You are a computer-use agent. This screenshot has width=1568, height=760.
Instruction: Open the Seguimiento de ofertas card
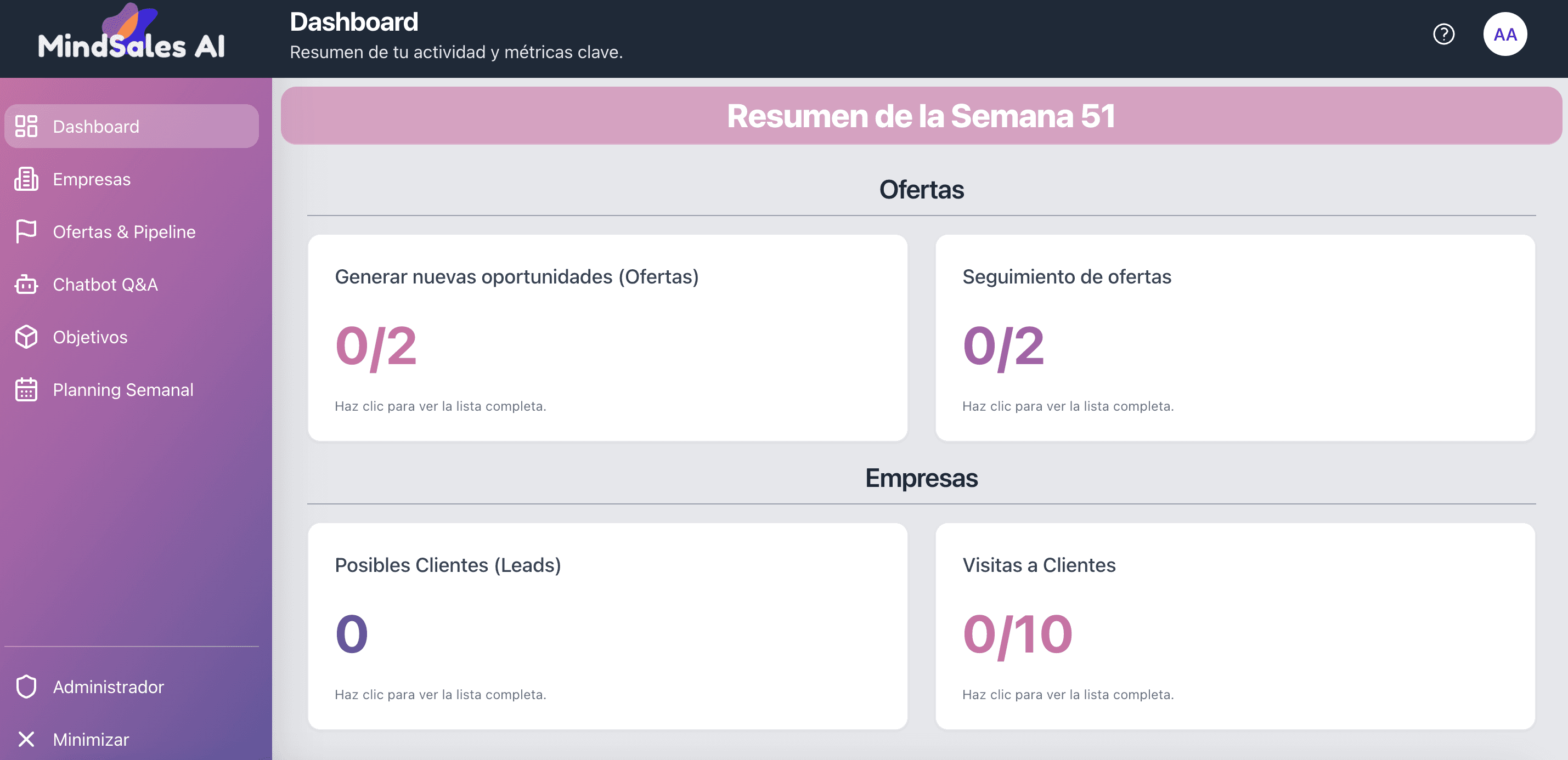tap(1234, 338)
